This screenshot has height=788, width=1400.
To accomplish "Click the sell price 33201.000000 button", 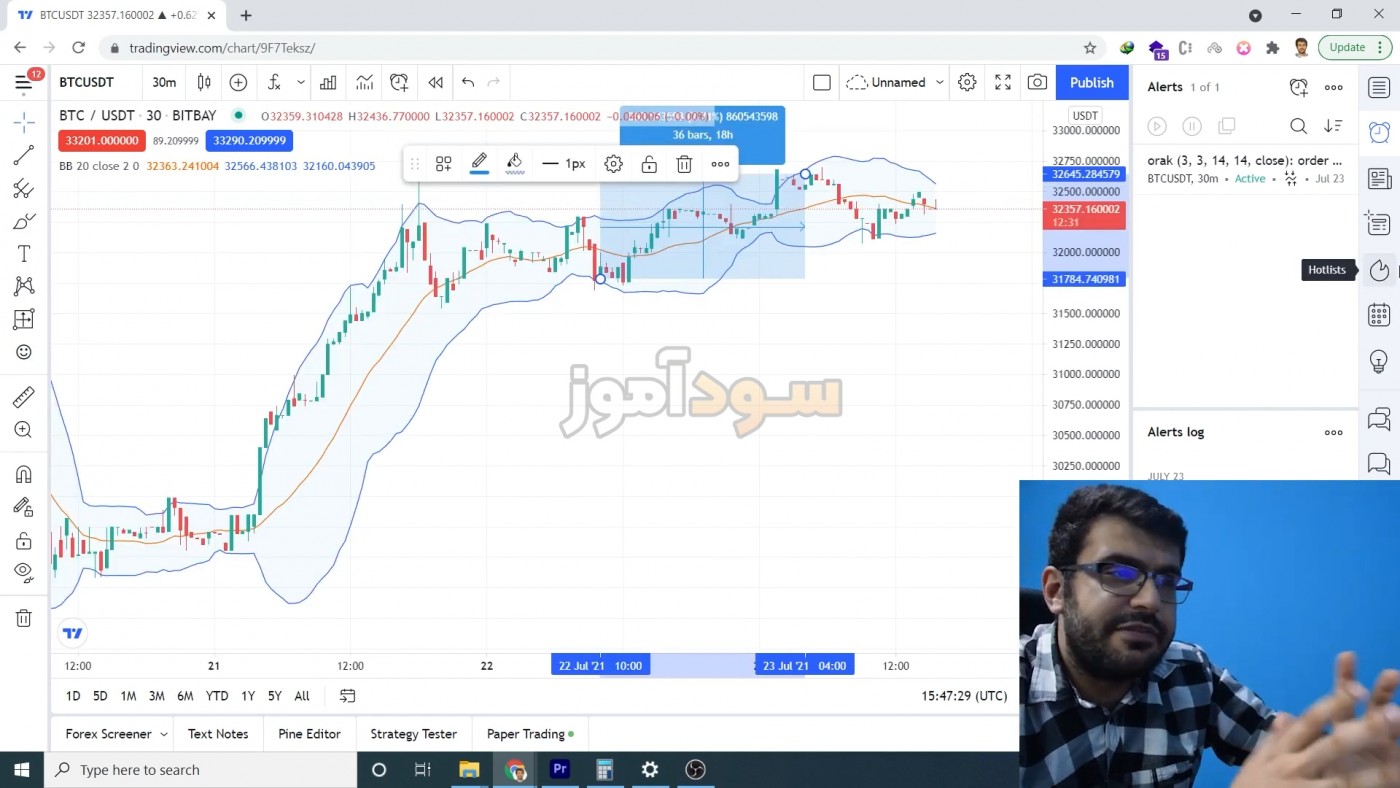I will pos(102,141).
